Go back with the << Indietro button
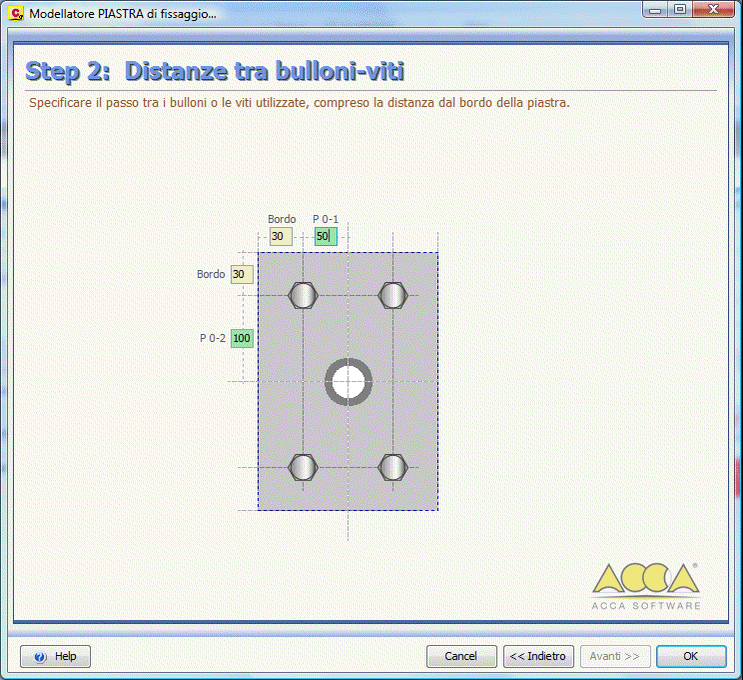The height and width of the screenshot is (680, 743). (538, 656)
